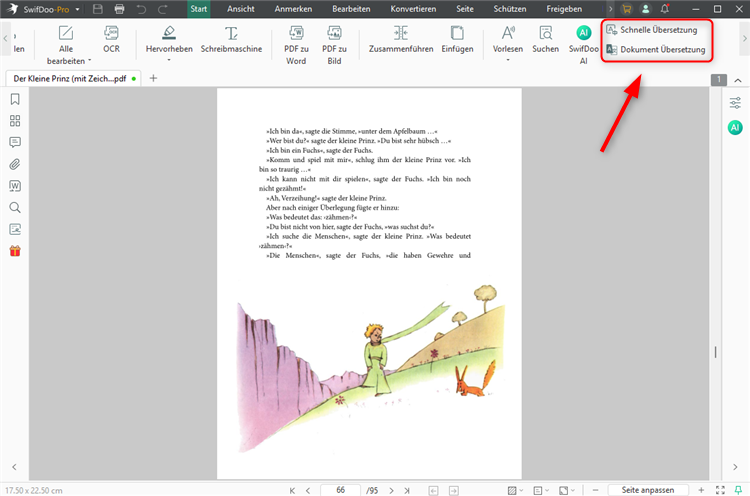Viewport: 750px width, 496px height.
Task: Open the user account icon
Action: 645,9
